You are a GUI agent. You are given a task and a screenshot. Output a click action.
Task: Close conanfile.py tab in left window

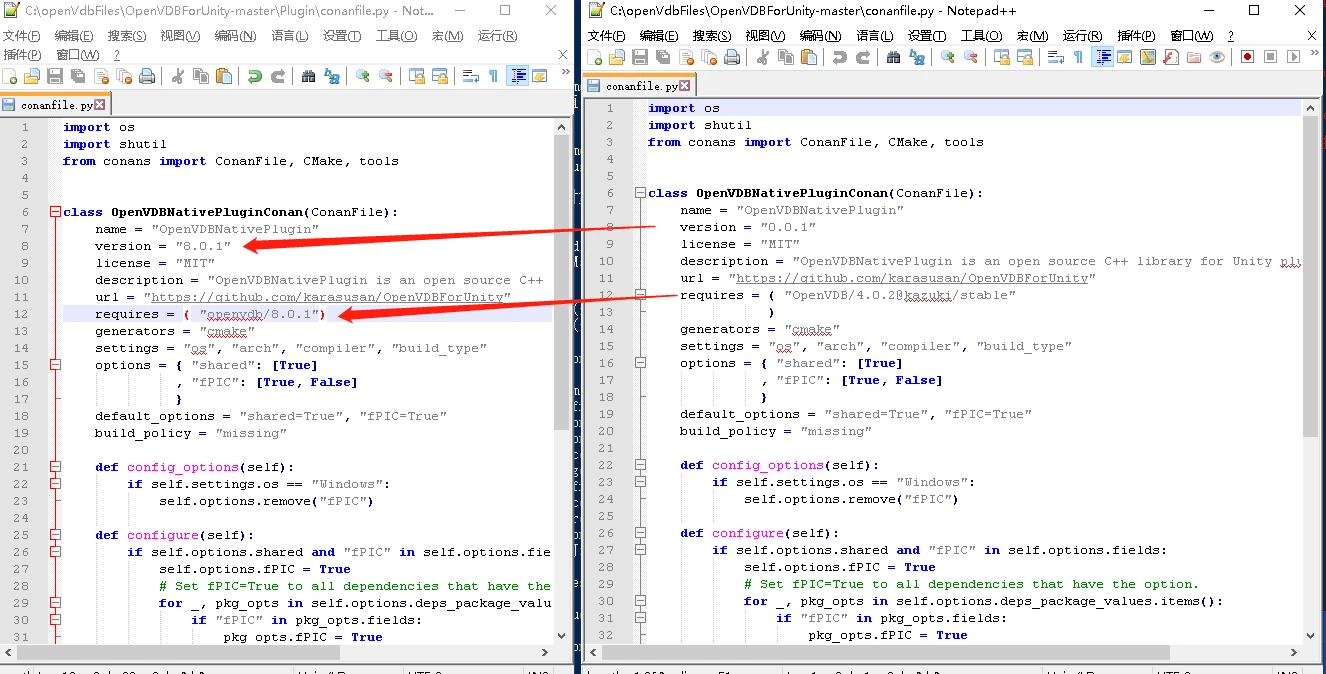tap(99, 104)
